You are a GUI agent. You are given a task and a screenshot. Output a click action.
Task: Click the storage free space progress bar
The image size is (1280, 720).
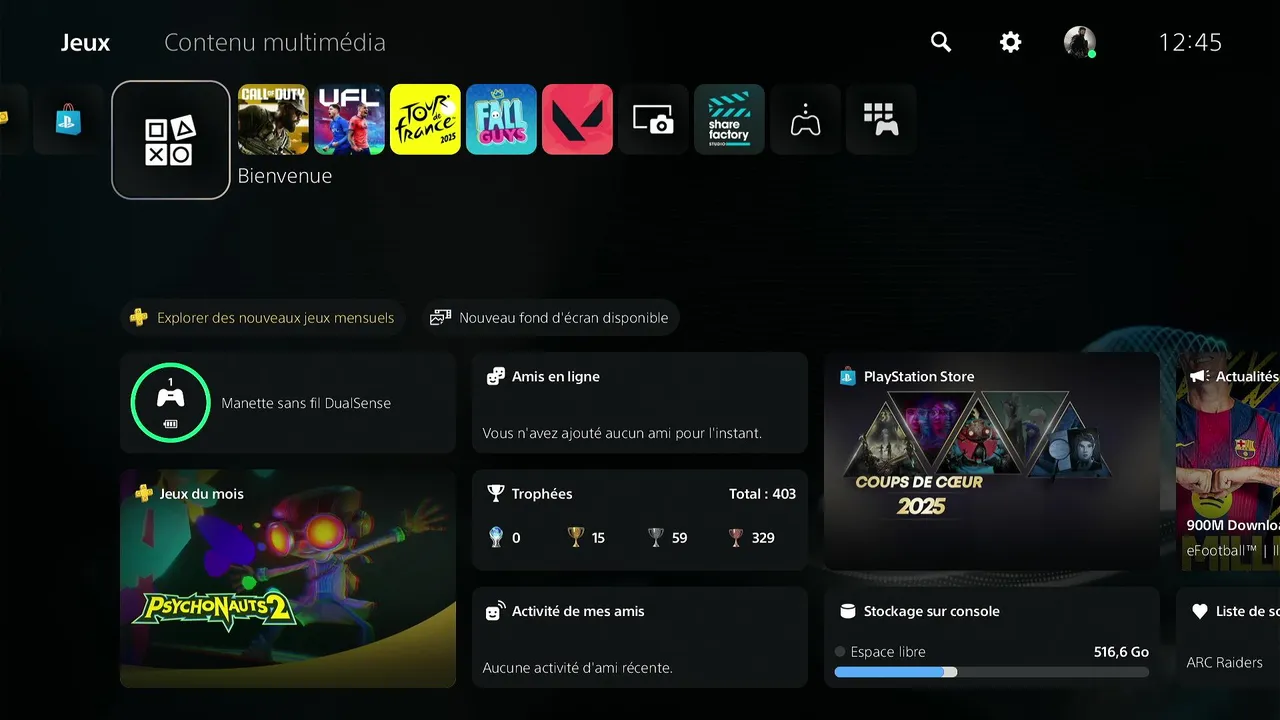(x=992, y=672)
